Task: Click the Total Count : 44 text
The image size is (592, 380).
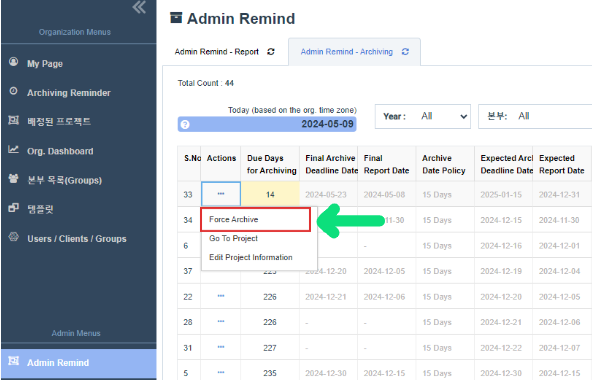Action: click(206, 83)
